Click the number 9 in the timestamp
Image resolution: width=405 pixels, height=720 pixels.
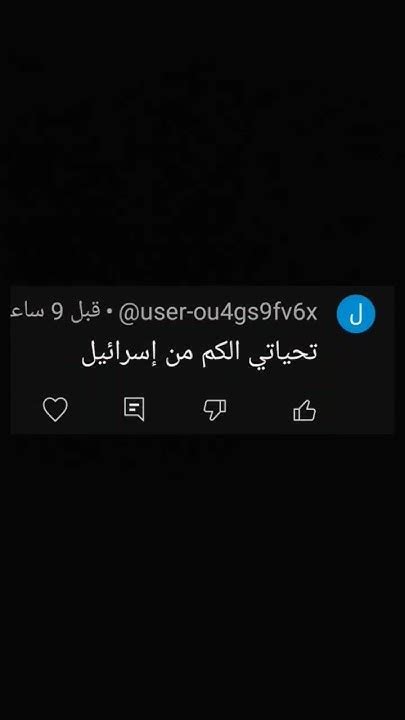57,312
